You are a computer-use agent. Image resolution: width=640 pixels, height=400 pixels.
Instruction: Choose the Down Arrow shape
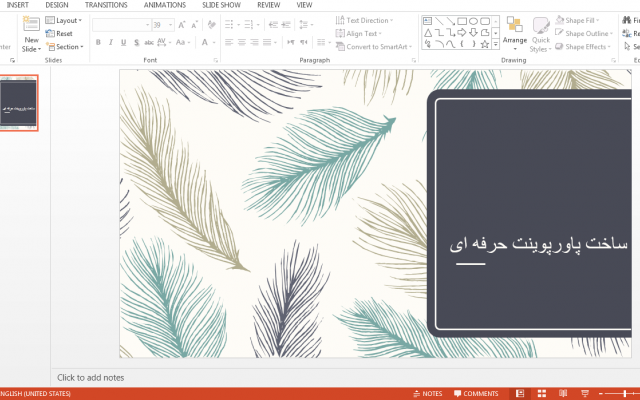tap(473, 32)
